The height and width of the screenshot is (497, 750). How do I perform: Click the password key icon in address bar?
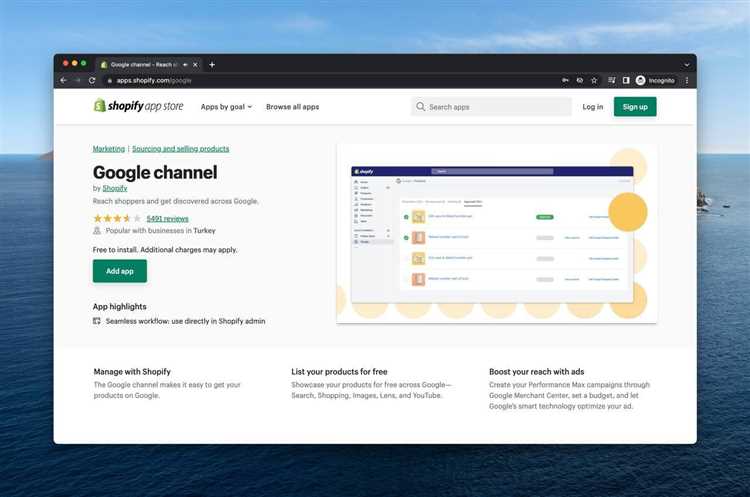(565, 80)
